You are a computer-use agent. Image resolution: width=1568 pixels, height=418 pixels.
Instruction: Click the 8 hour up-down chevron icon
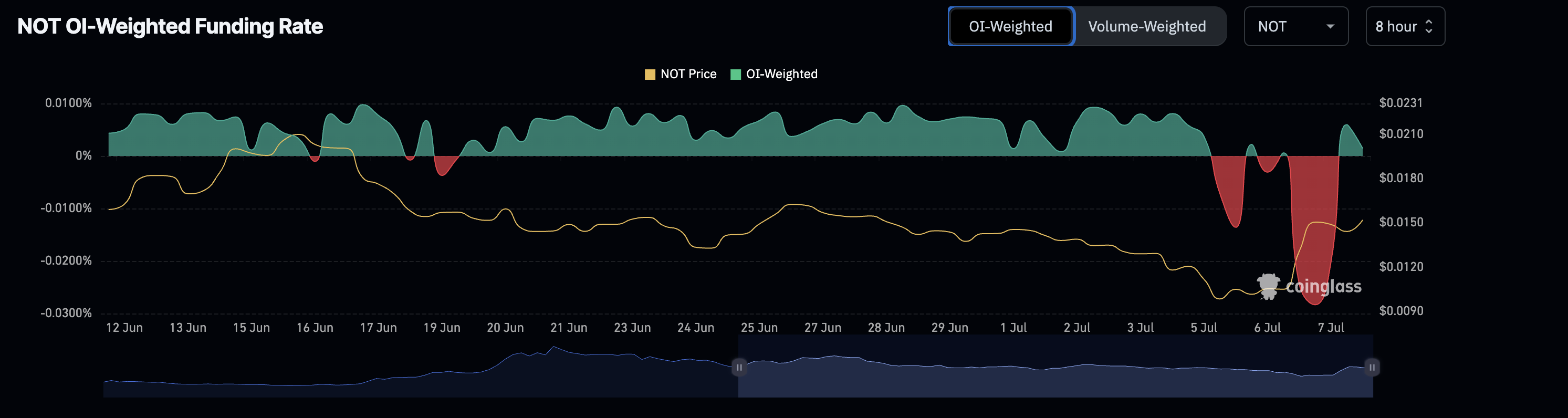coord(1429,26)
